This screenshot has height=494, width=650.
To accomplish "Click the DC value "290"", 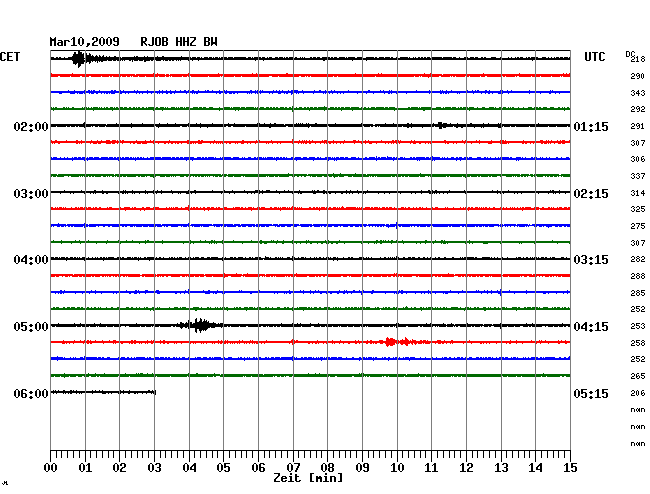I will click(x=638, y=76).
